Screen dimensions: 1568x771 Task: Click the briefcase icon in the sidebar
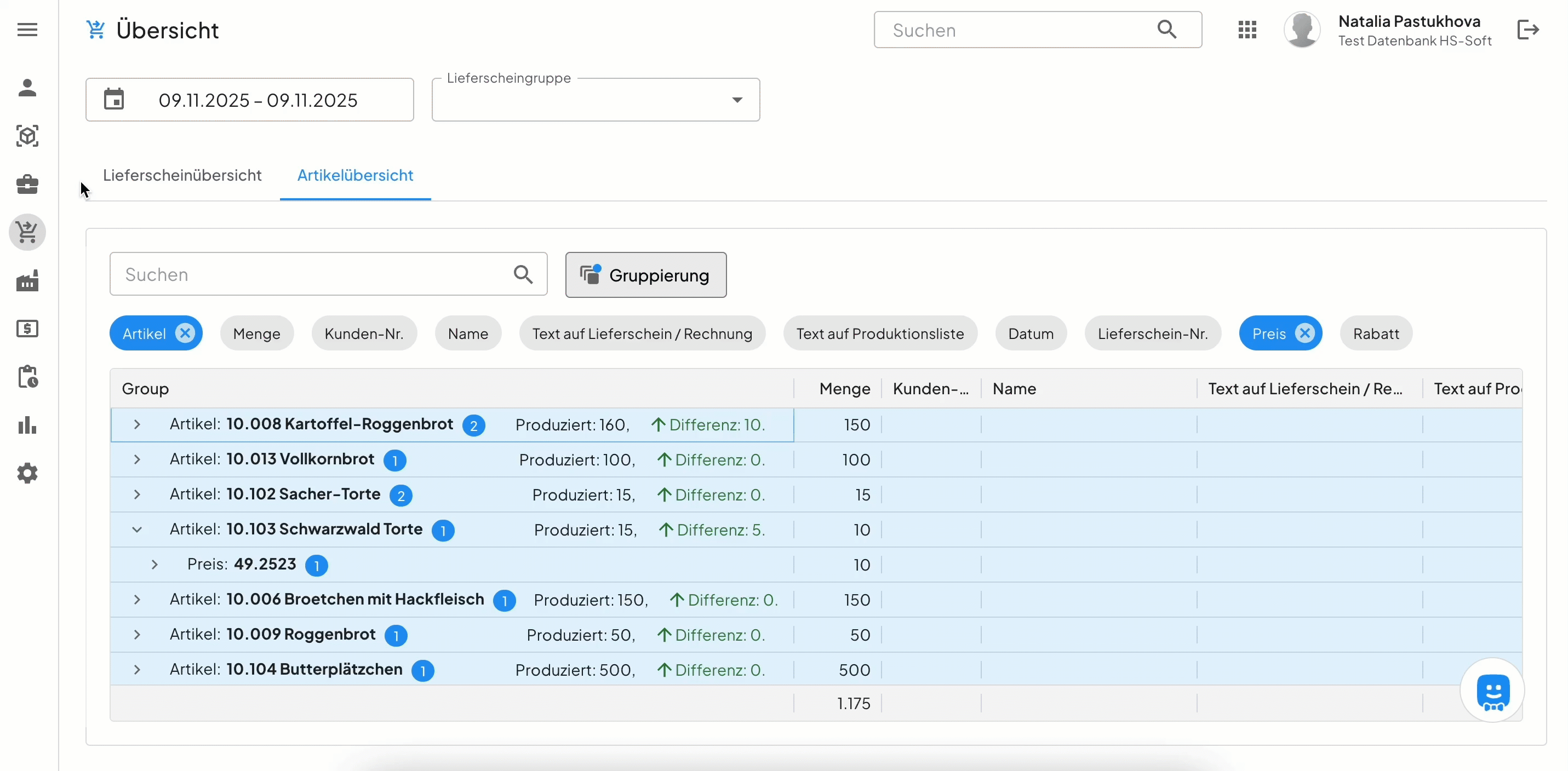(x=27, y=184)
